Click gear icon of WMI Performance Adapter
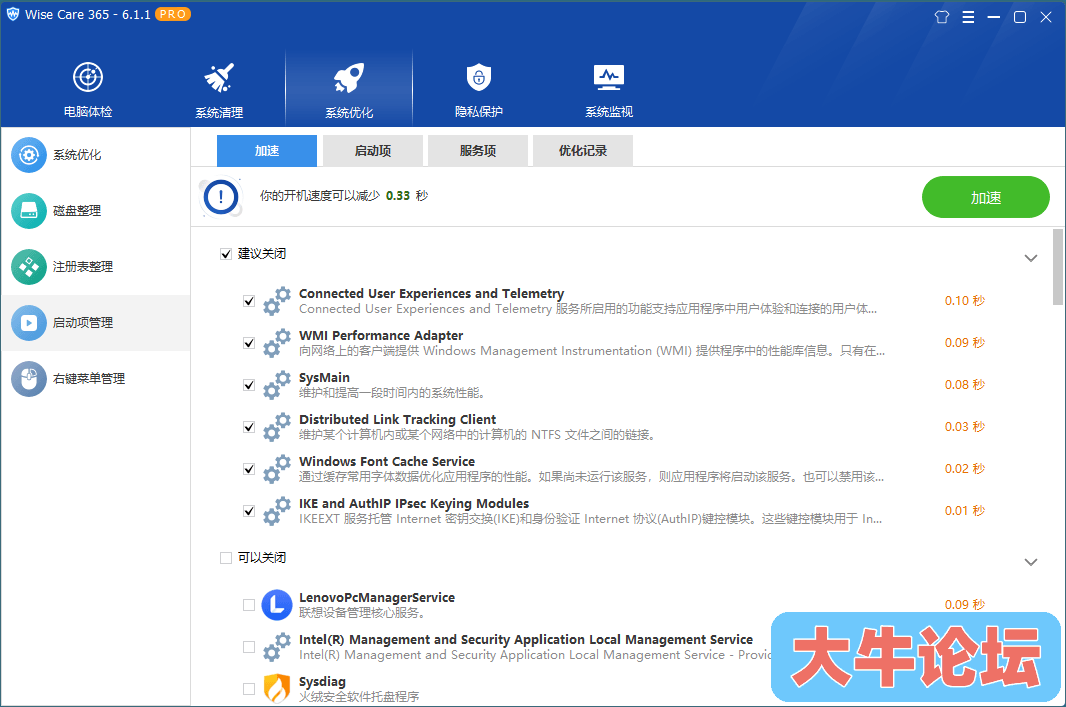Screen dimensions: 1066x707 277,343
